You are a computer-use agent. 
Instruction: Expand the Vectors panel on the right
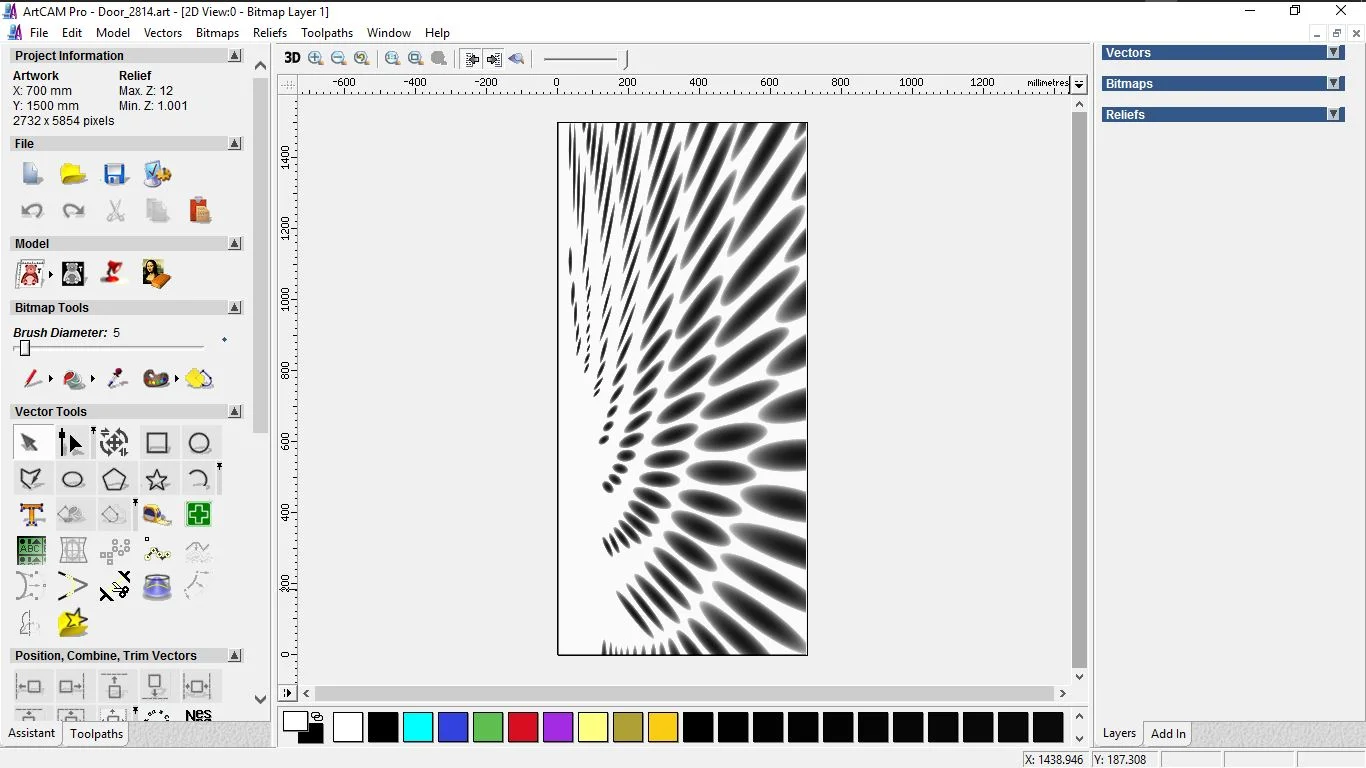click(x=1333, y=53)
